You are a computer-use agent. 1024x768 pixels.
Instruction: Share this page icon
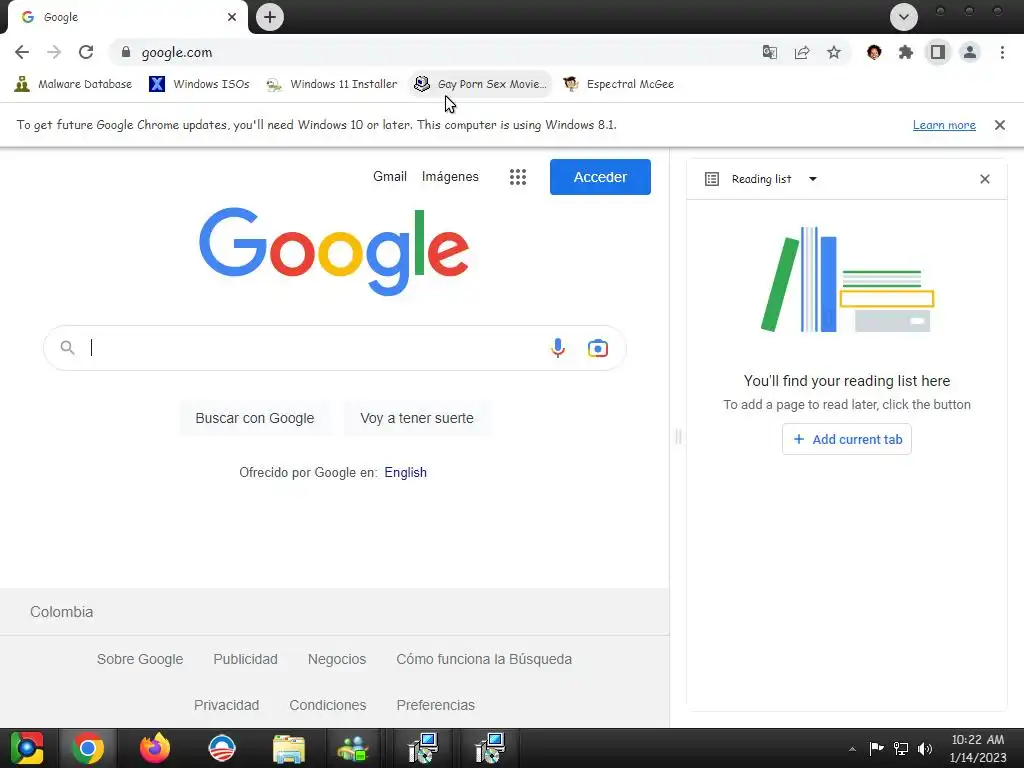802,52
